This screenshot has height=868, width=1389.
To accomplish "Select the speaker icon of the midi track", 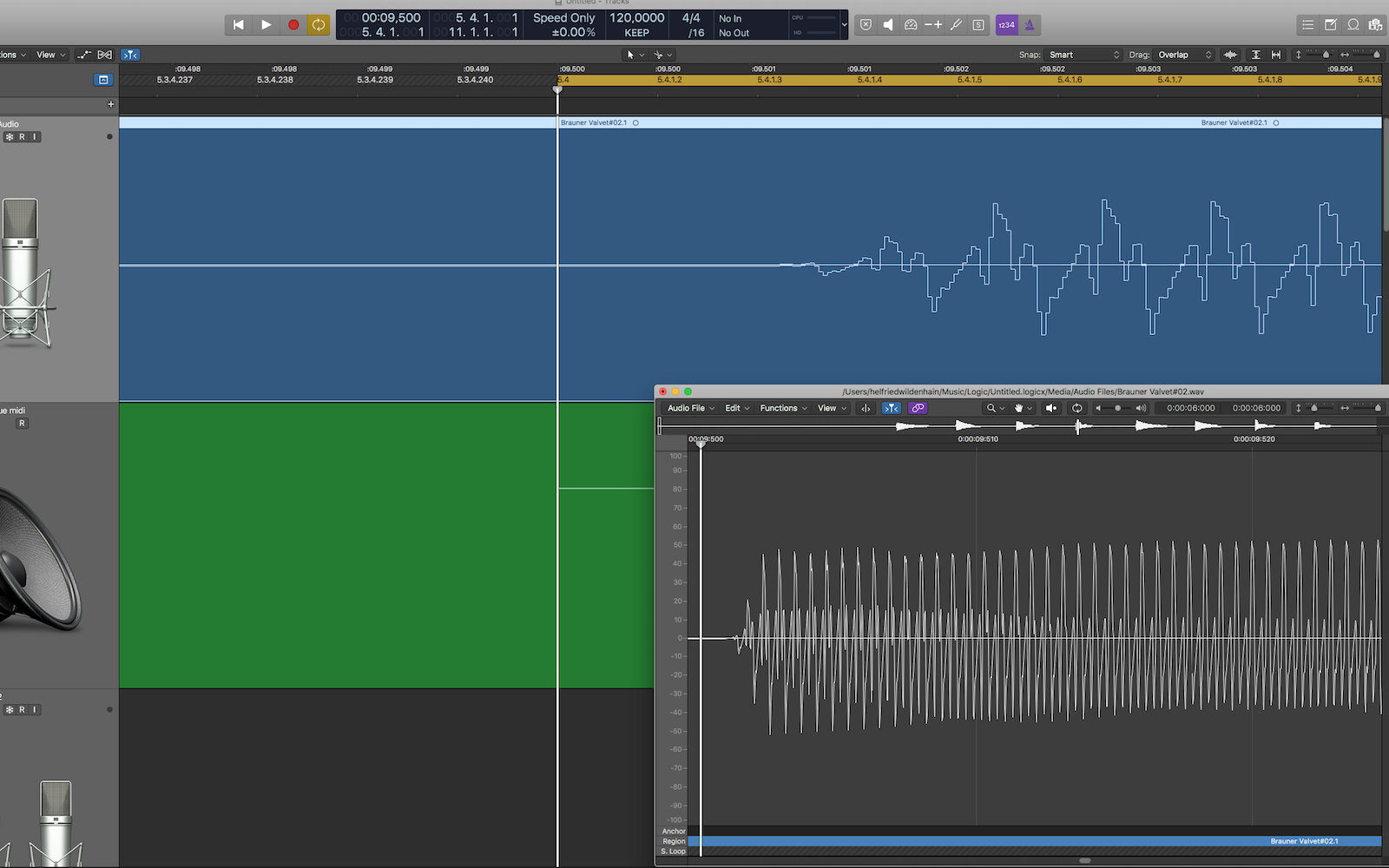I will pyautogui.click(x=39, y=558).
